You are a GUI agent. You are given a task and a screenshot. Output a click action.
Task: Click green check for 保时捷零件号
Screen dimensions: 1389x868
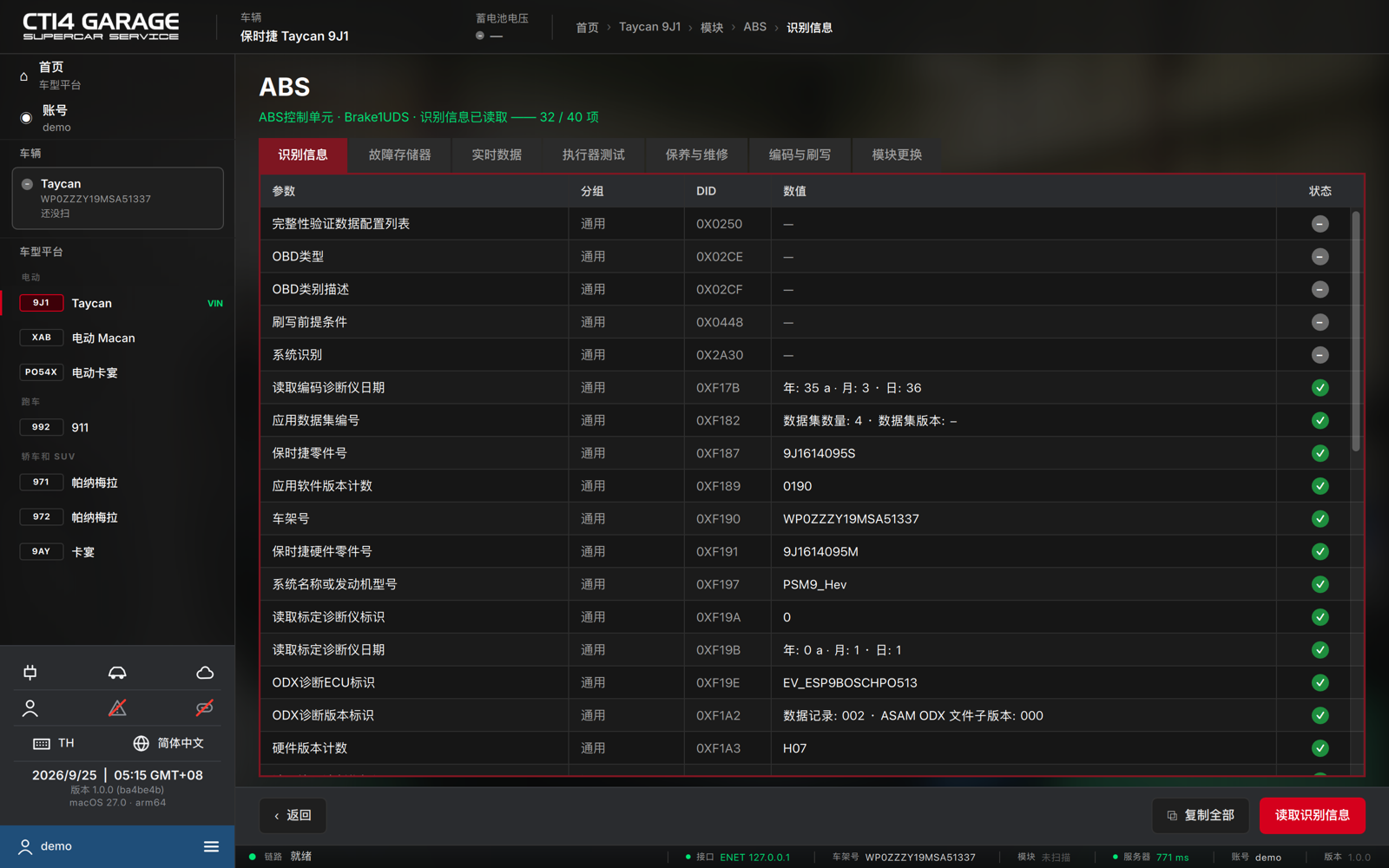[x=1320, y=453]
